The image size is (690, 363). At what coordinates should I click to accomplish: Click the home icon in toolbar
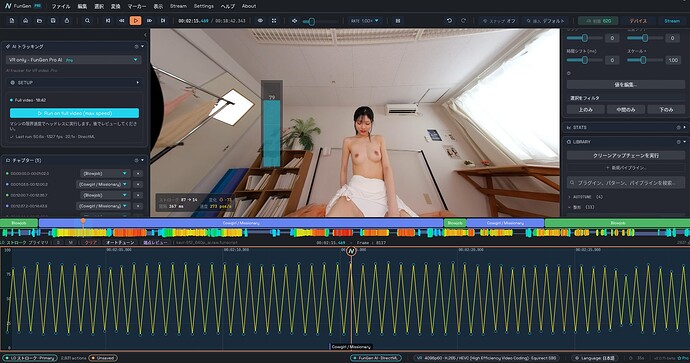[x=26, y=21]
